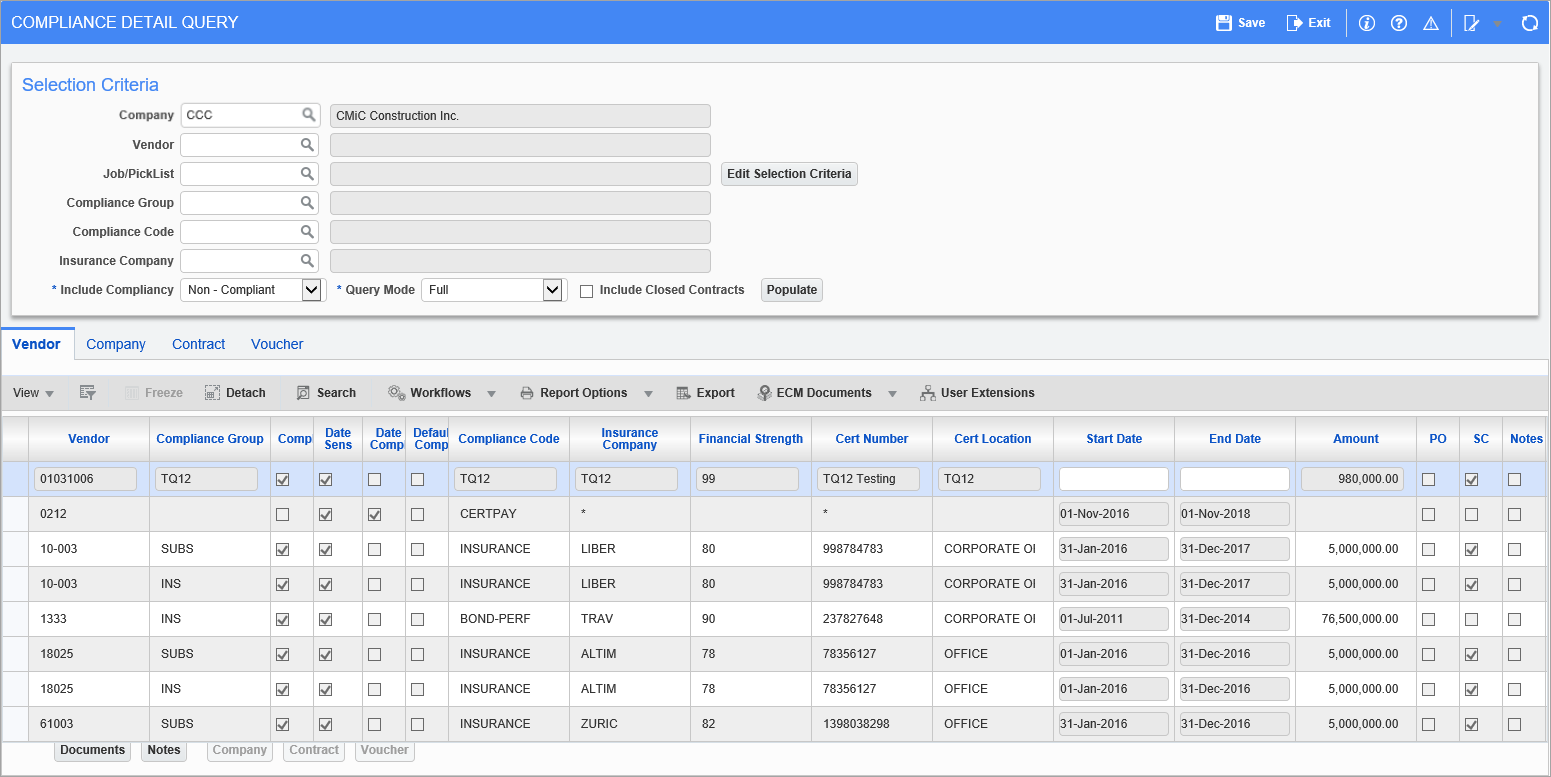Refresh the screen using the circular arrow icon
Viewport: 1551px width, 777px height.
(x=1529, y=22)
